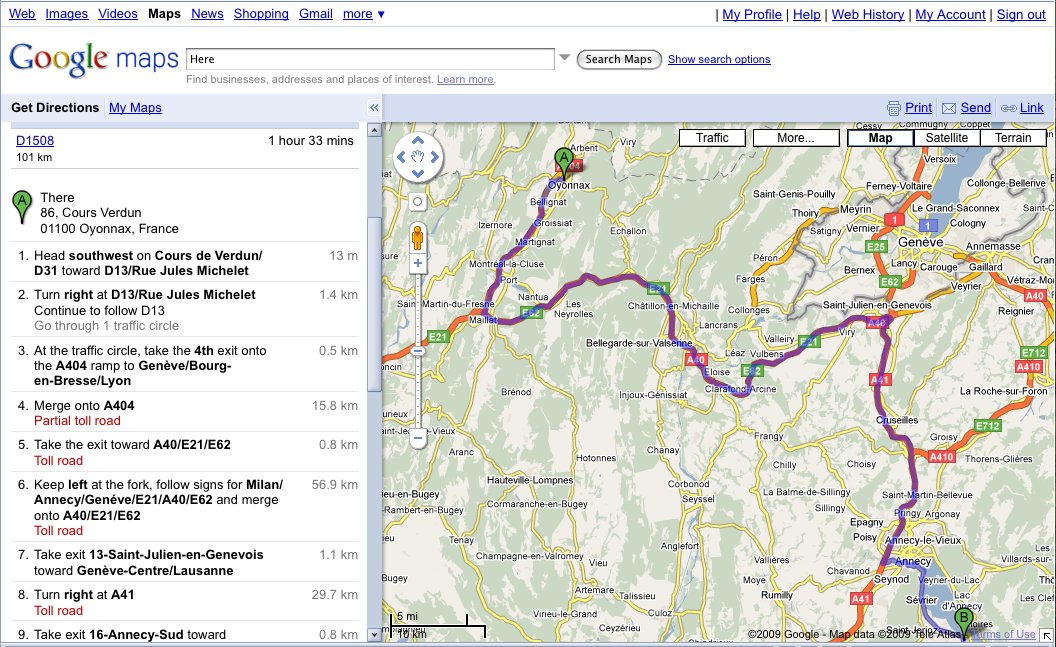Open the 'Show search options' link
The image size is (1056, 647).
pos(719,59)
